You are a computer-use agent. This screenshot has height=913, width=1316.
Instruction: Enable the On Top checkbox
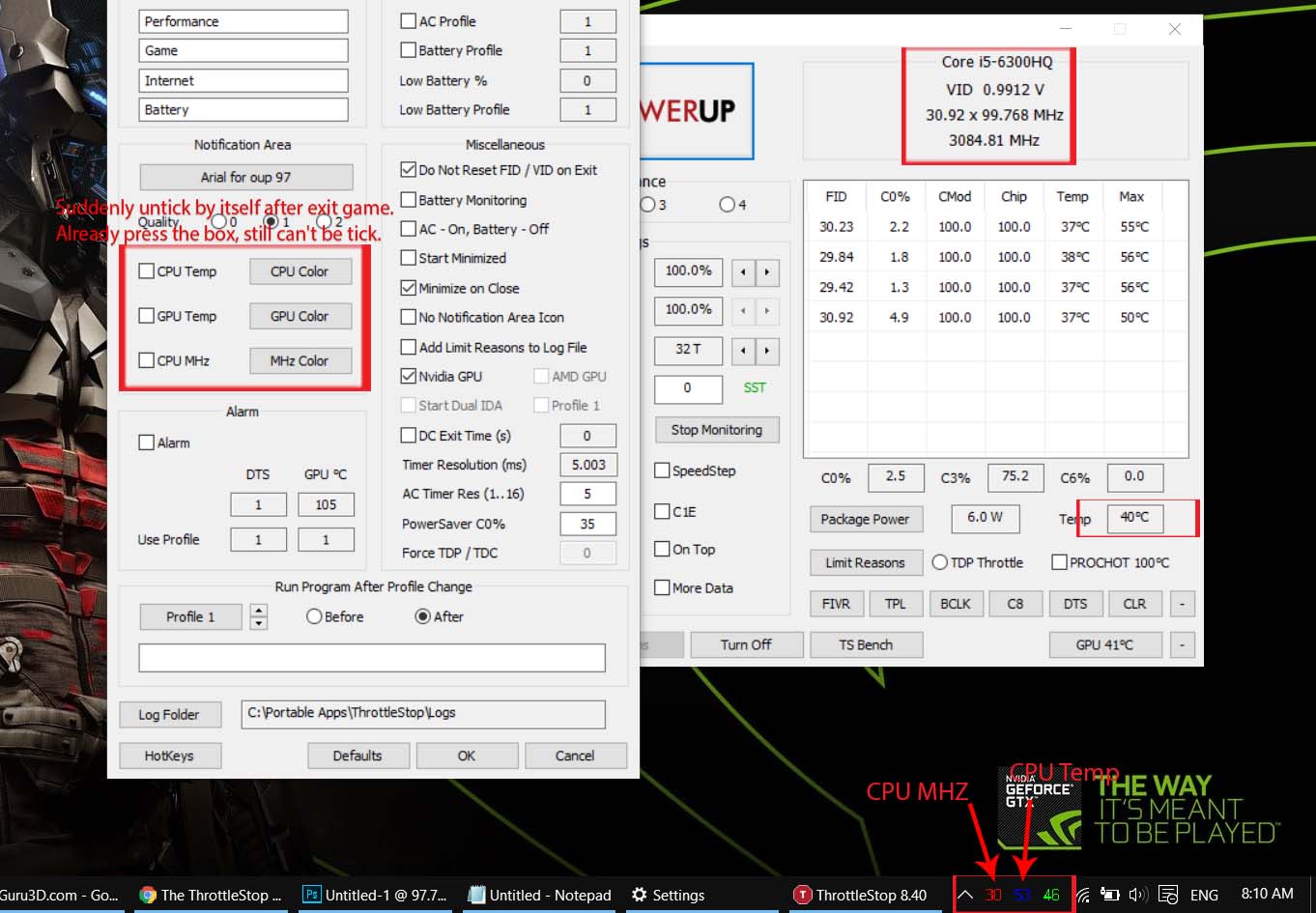point(662,549)
